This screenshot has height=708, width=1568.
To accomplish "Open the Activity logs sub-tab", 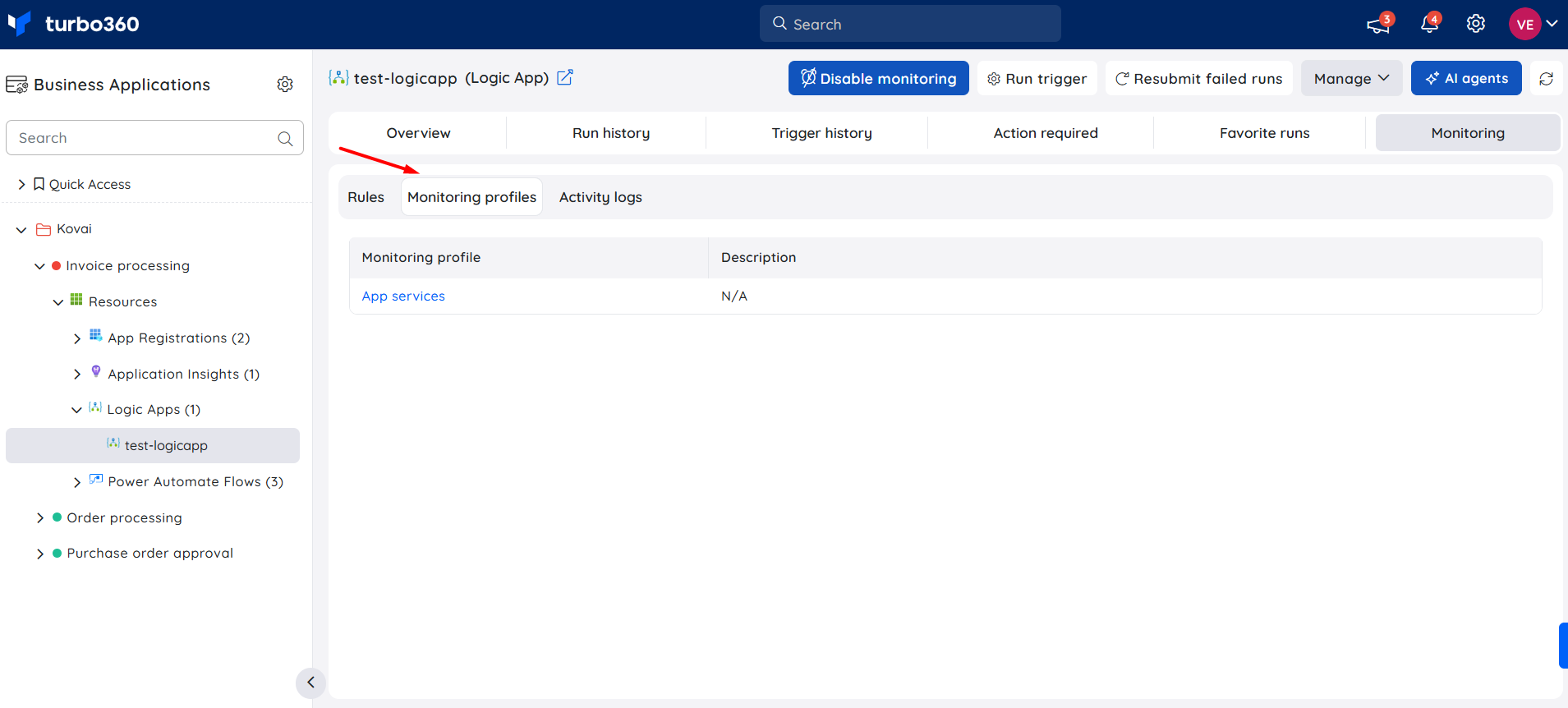I will [600, 197].
